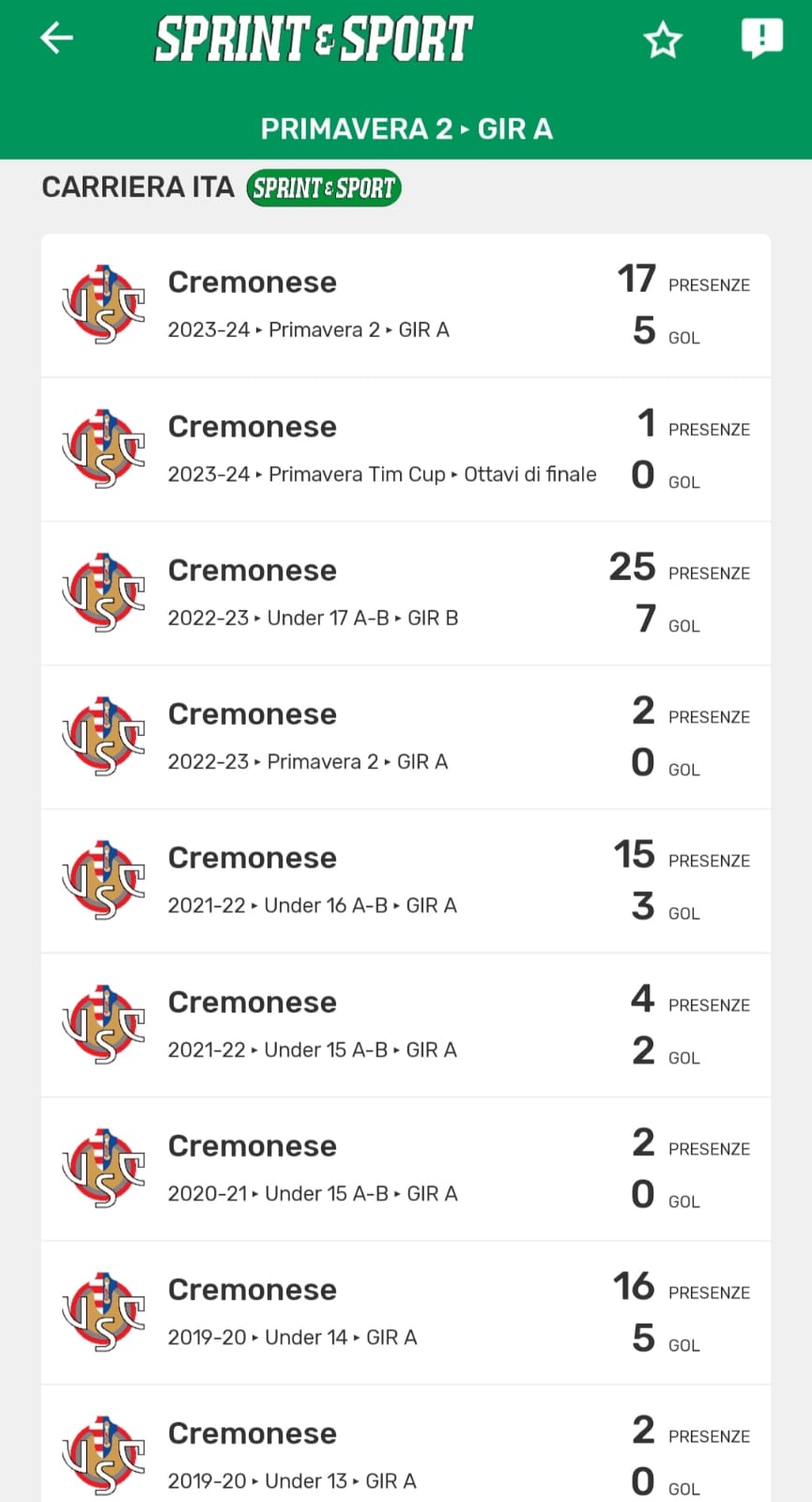Open the 2020-21 Under 15 A-B entry
Viewport: 812px width, 1502px height.
(313, 1193)
